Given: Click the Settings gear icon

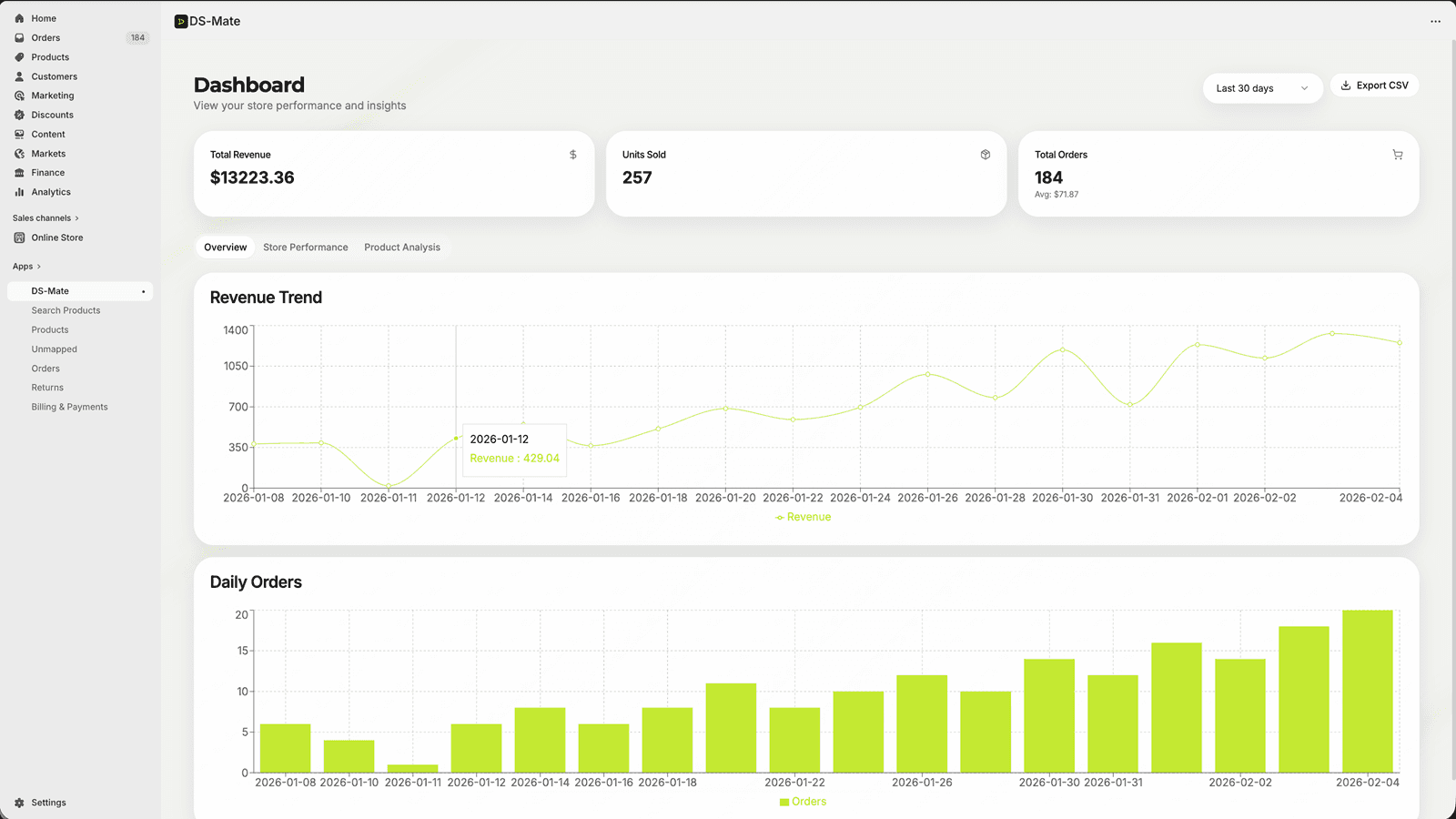Looking at the screenshot, I should [19, 803].
